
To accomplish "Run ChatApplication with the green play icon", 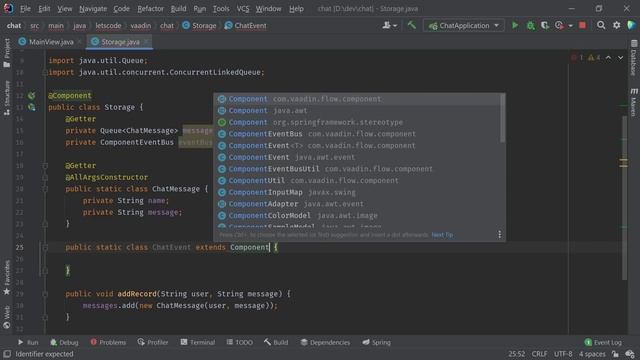I will [x=515, y=25].
